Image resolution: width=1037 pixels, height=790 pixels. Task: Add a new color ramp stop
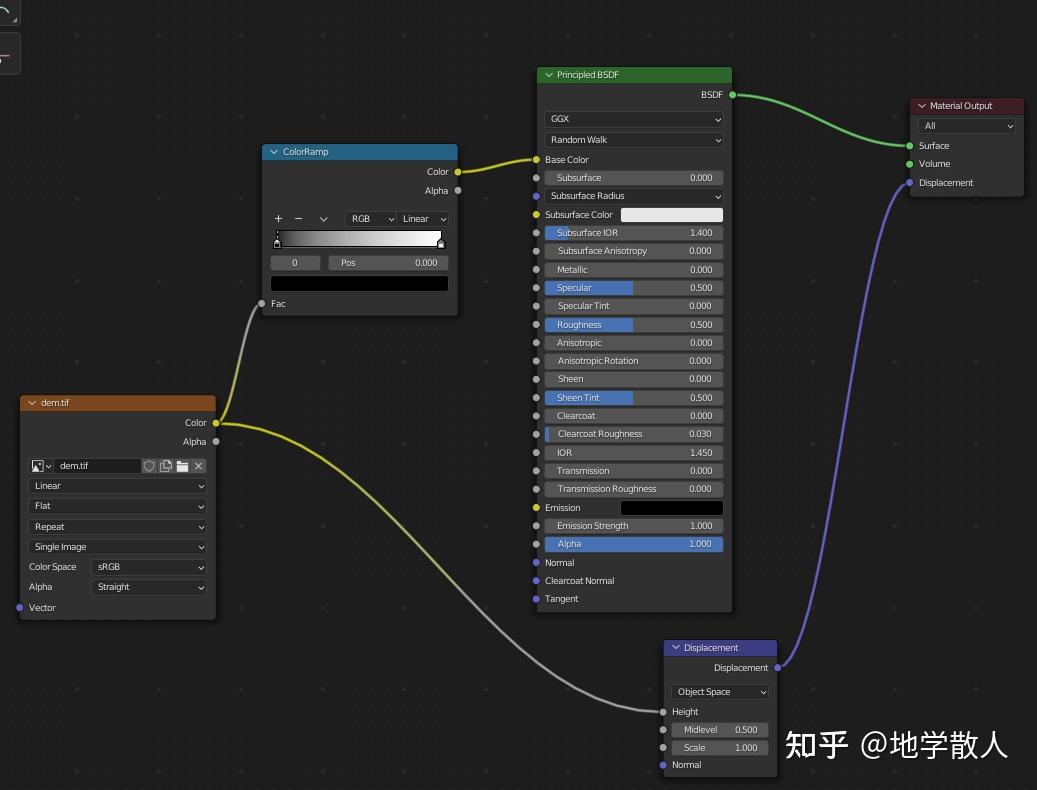tap(278, 219)
